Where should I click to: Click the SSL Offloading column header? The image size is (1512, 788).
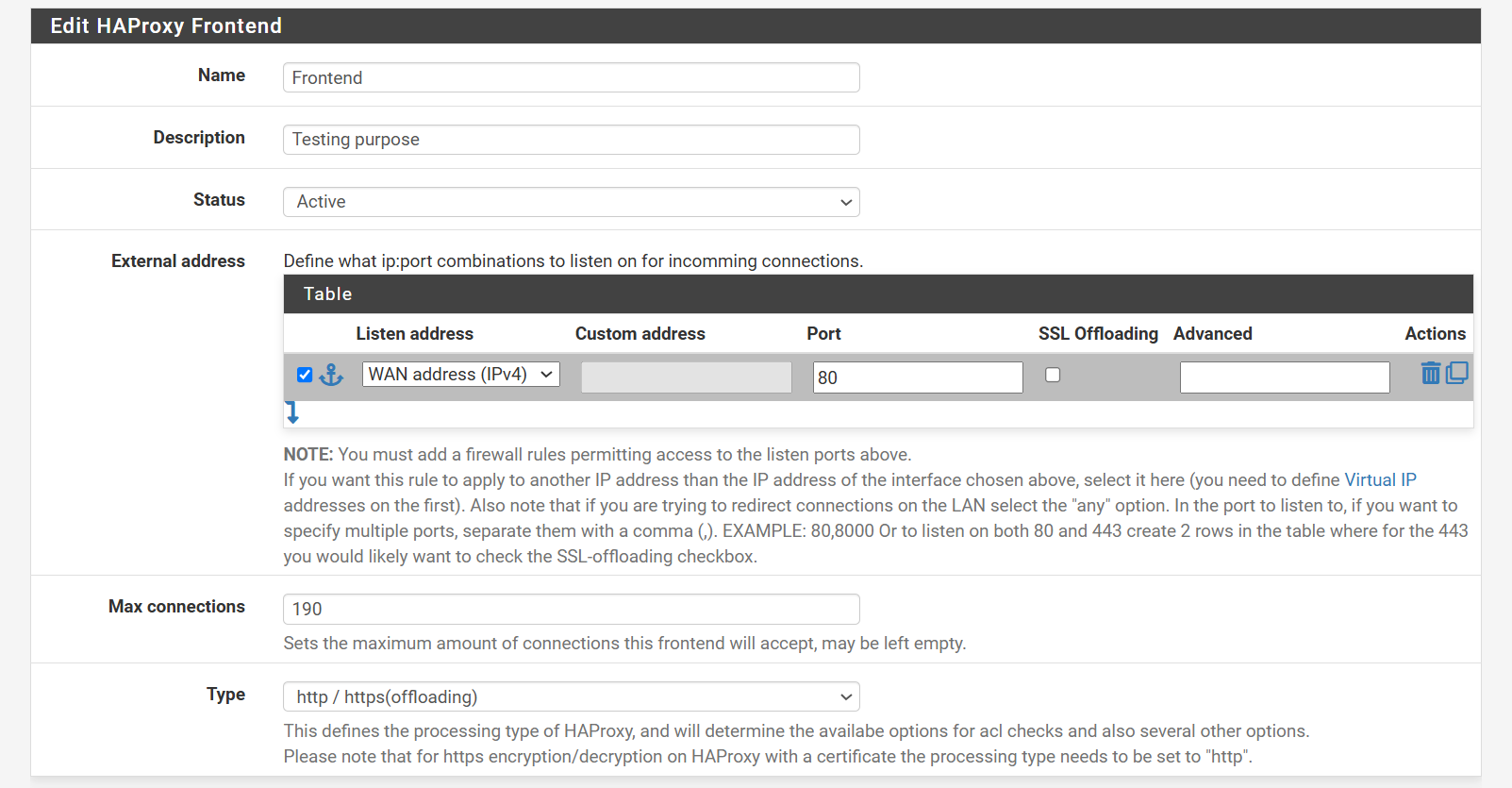tap(1098, 334)
